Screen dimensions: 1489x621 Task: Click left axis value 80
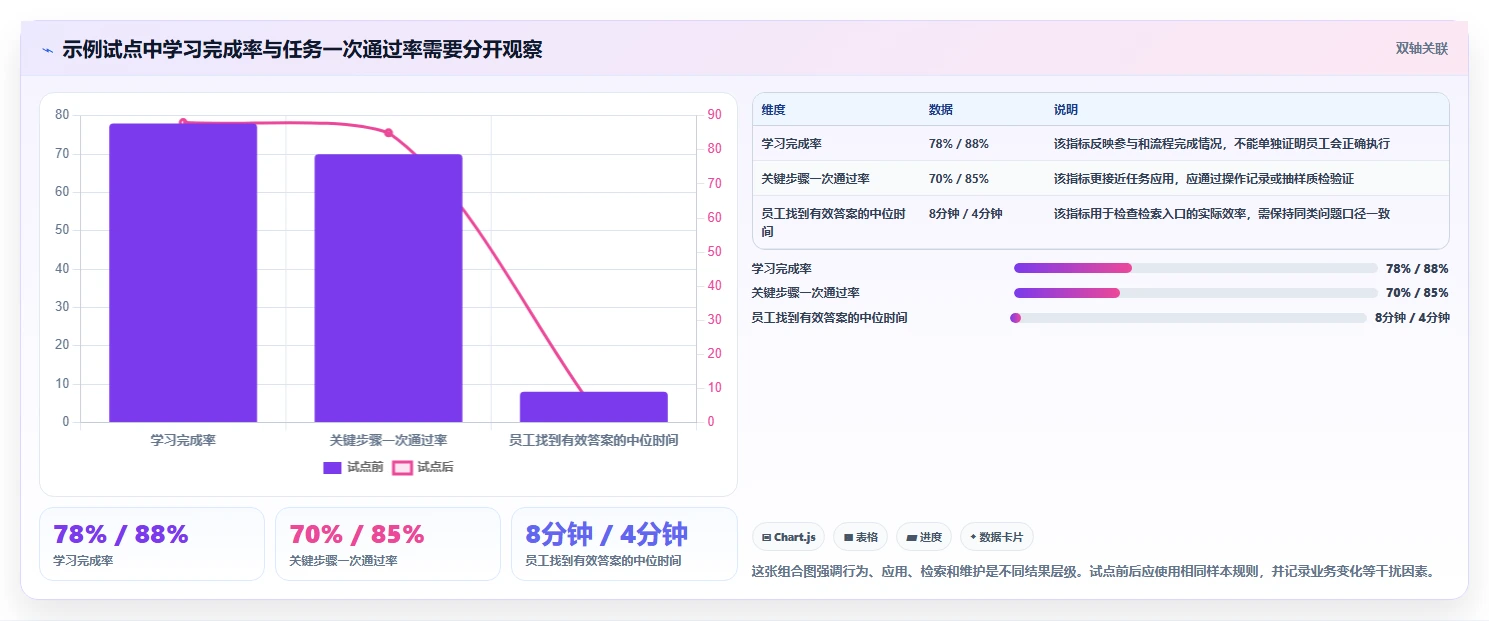tap(62, 115)
